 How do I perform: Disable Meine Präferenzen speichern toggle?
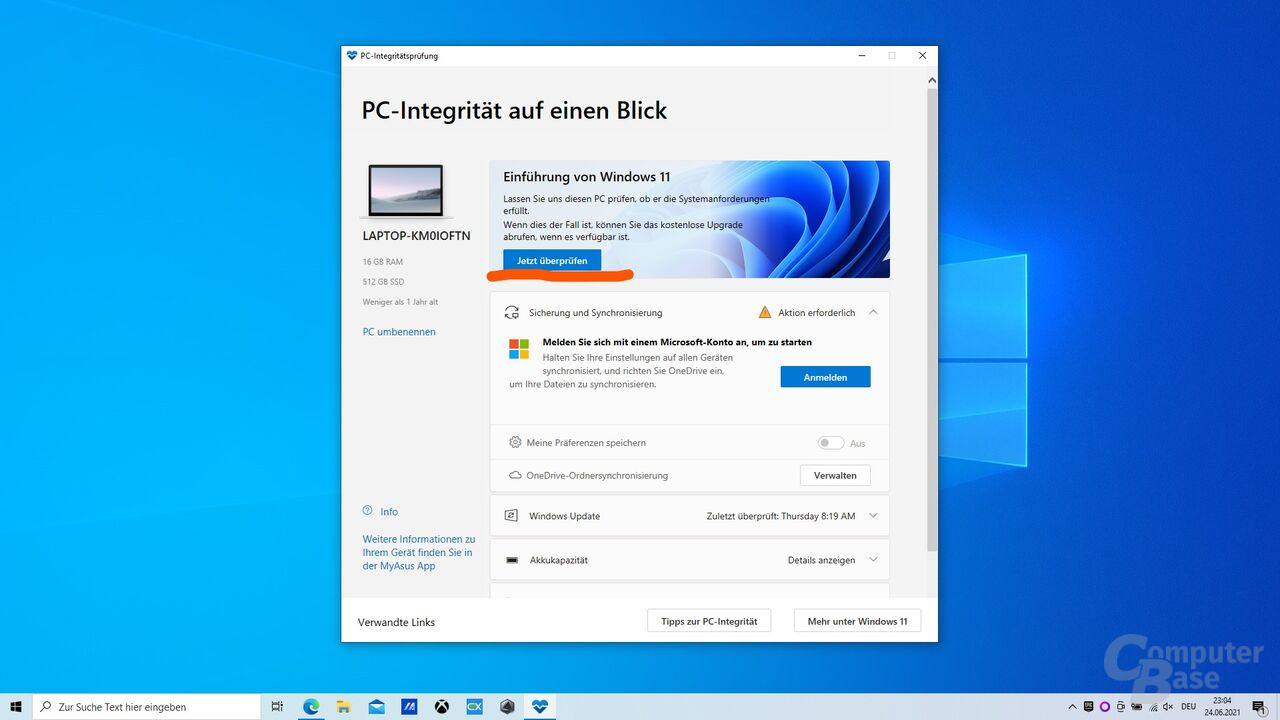click(x=830, y=442)
